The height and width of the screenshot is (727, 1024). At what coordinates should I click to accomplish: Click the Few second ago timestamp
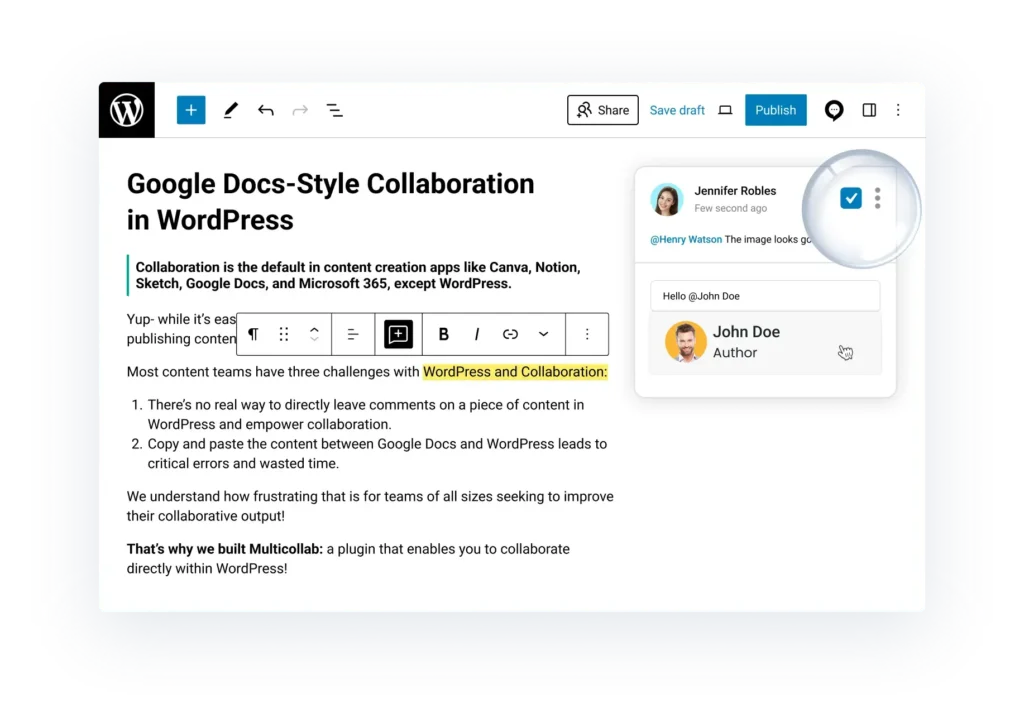[x=730, y=208]
